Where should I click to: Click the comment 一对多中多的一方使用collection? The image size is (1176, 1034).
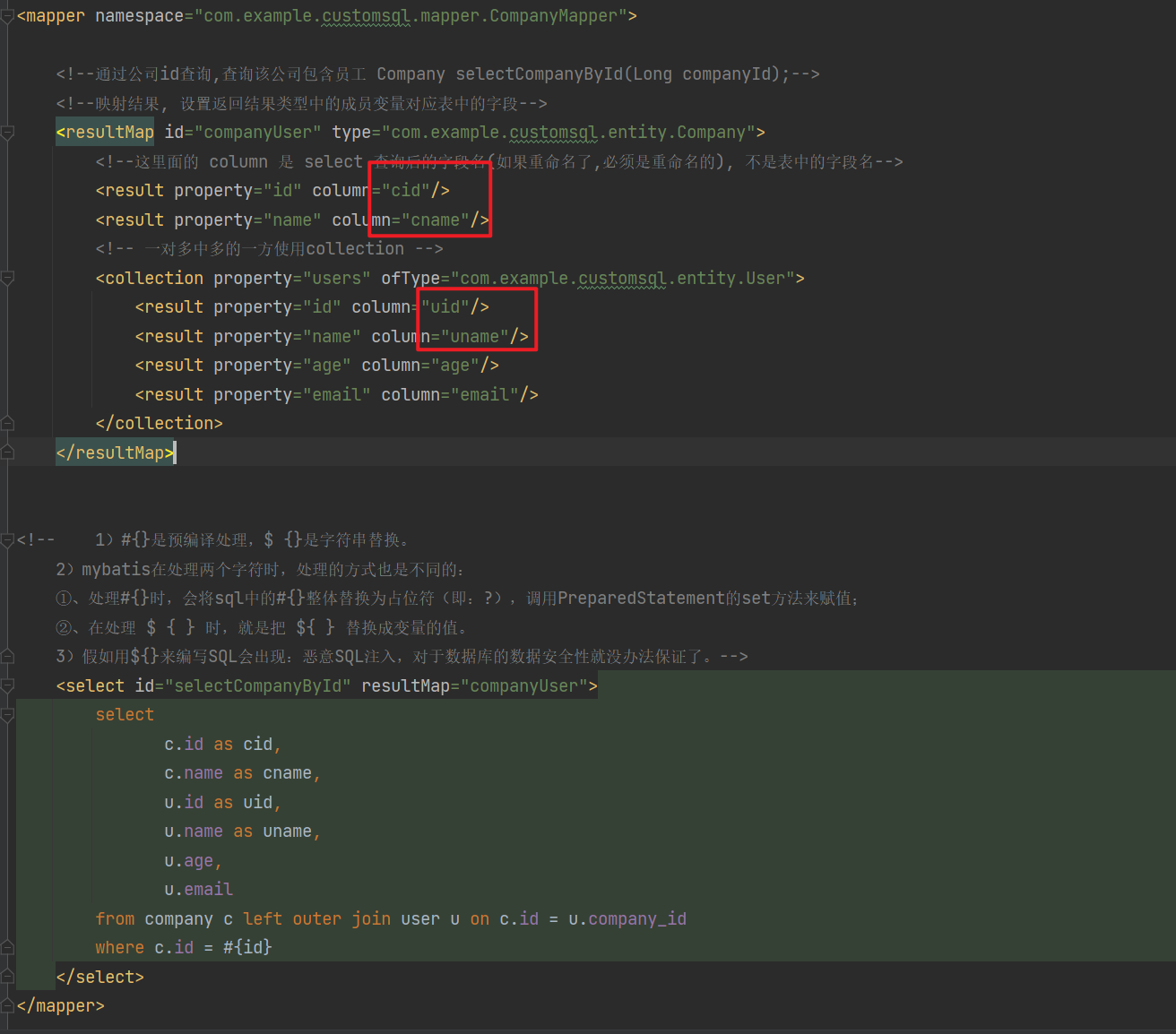click(269, 249)
